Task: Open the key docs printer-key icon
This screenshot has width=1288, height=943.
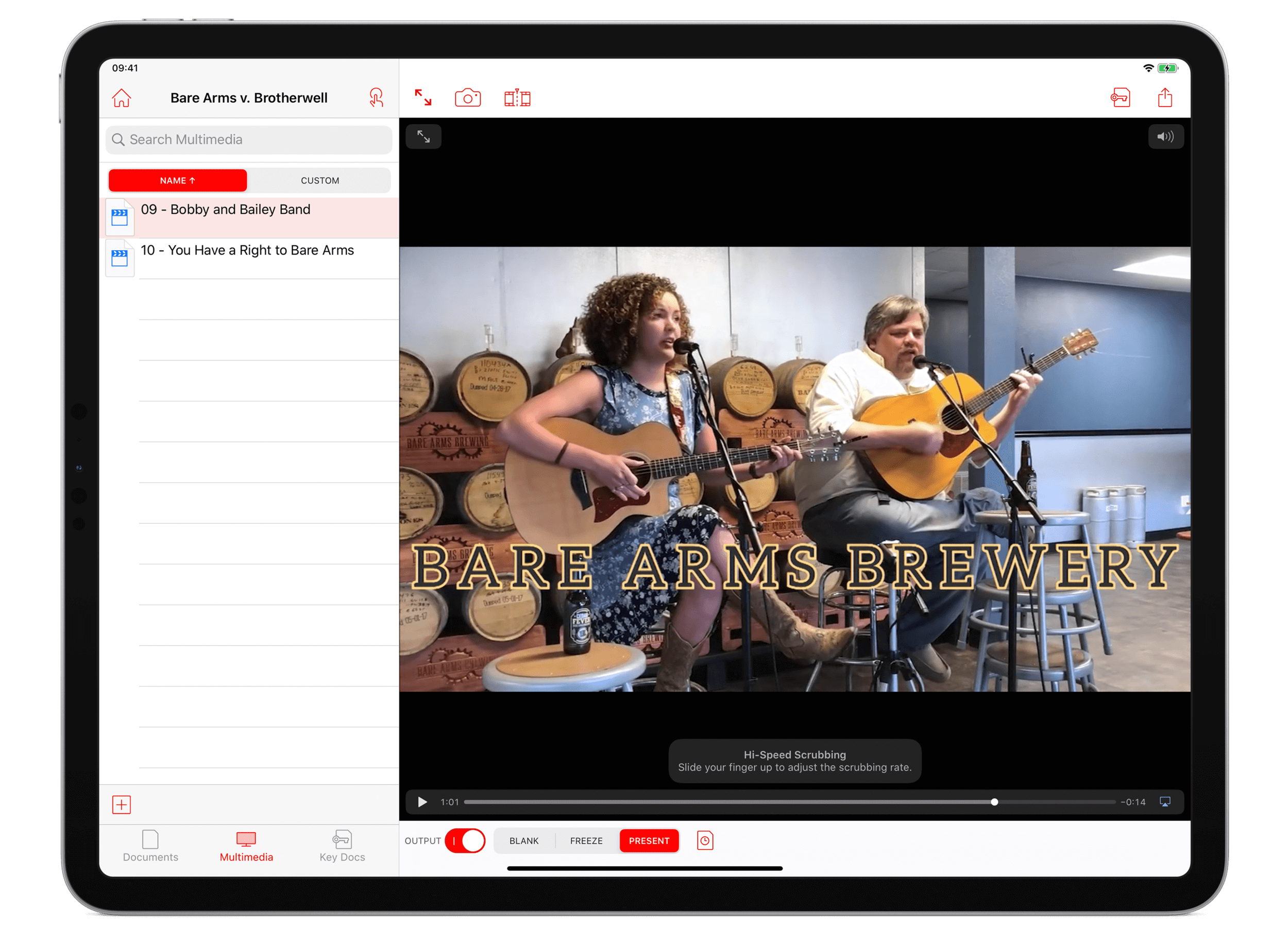Action: [x=1120, y=98]
